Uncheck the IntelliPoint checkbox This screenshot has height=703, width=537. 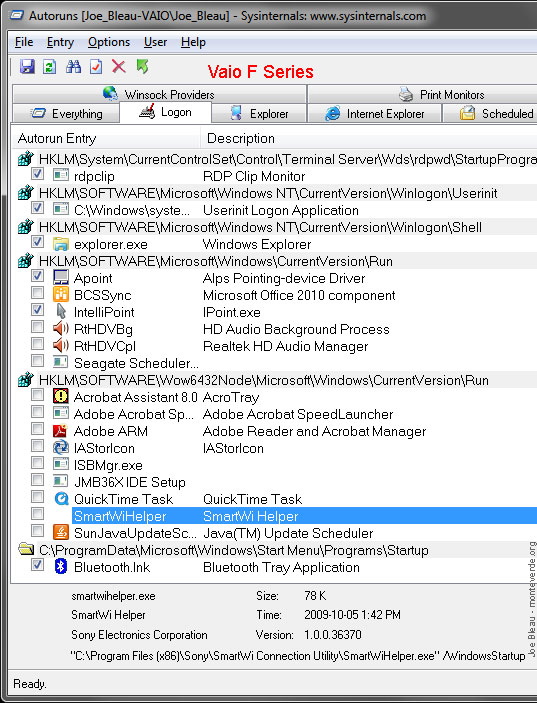(x=37, y=310)
